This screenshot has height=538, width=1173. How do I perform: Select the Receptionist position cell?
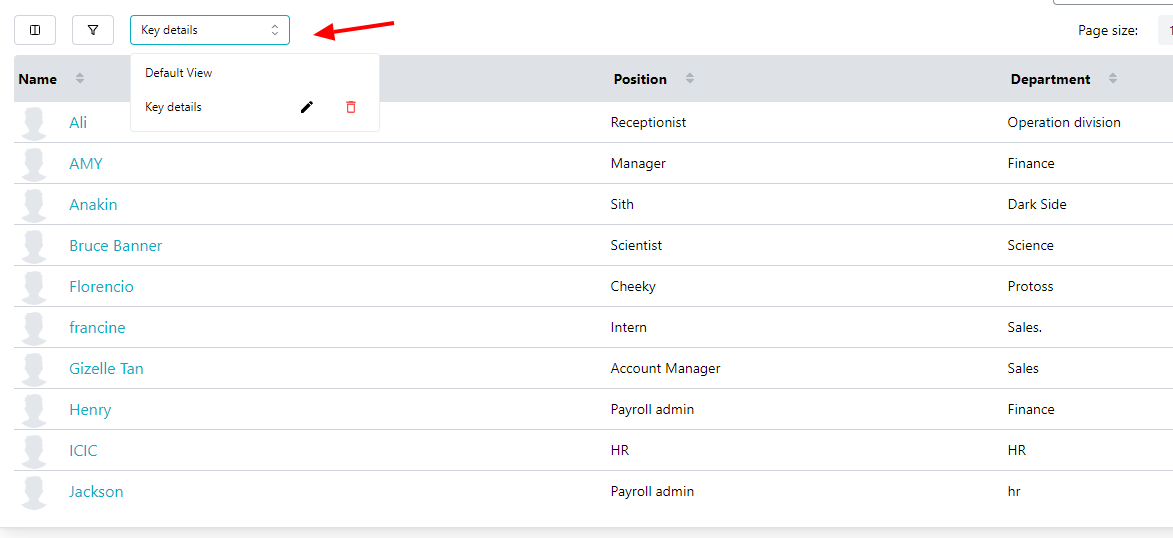(649, 122)
